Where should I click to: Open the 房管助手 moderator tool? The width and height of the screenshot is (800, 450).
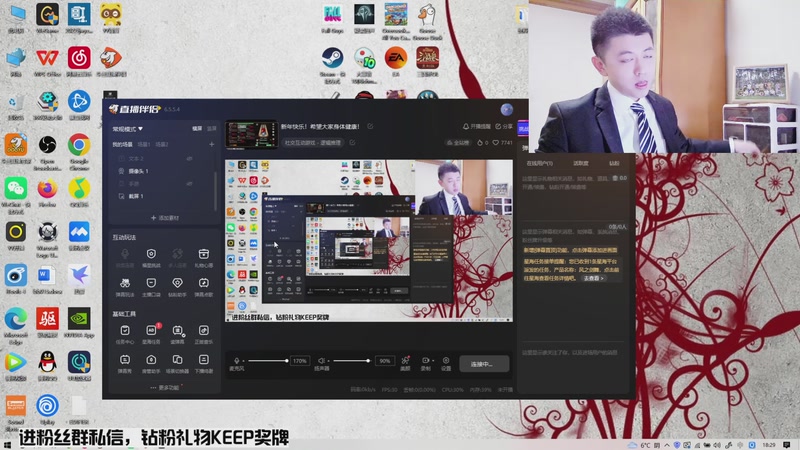[151, 364]
